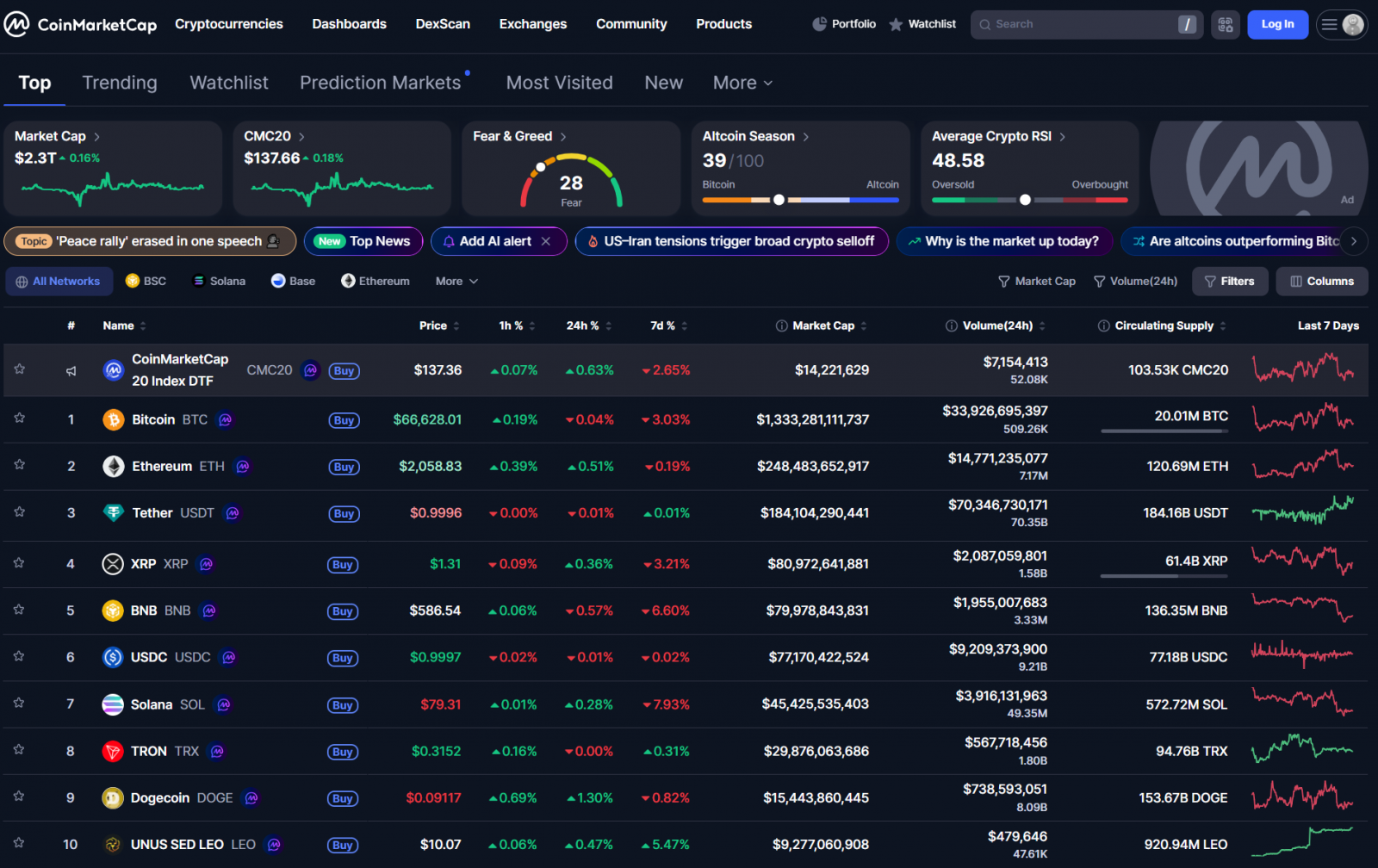
Task: Expand the More navigation dropdown
Action: (741, 83)
